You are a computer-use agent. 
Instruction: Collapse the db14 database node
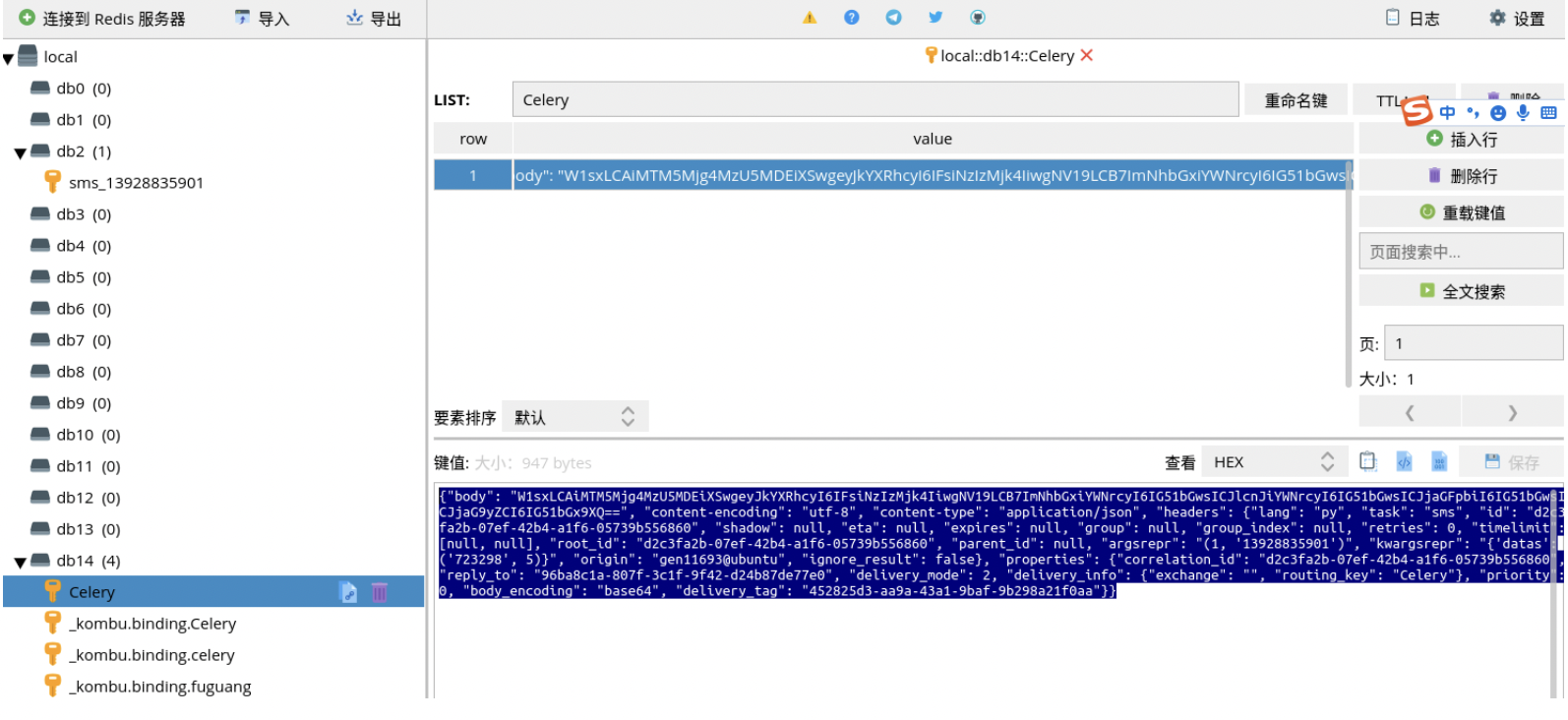(x=21, y=563)
